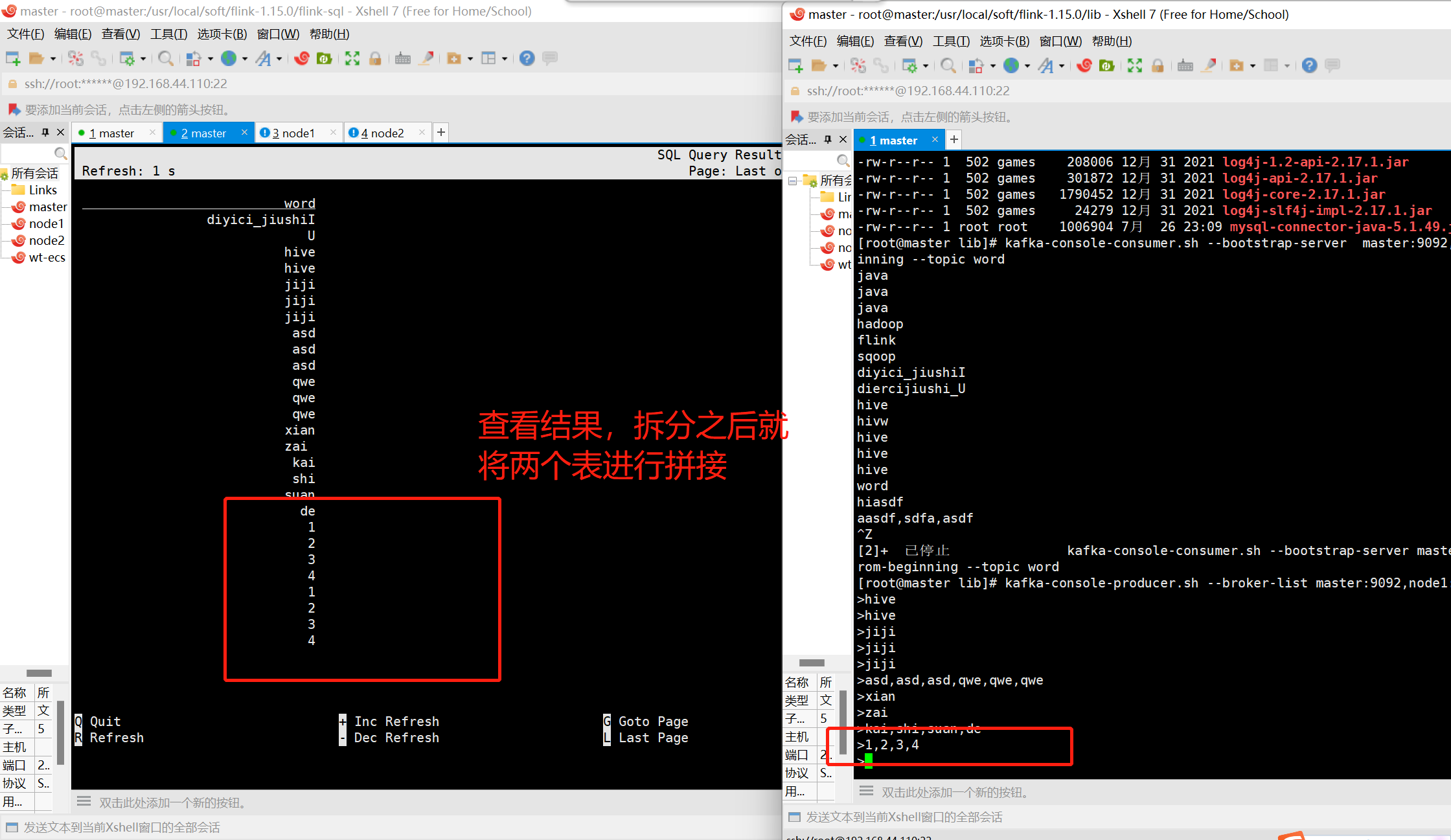Open layout dropdown arrow in left toolbar
Screen dimensions: 1451x840
(x=505, y=58)
